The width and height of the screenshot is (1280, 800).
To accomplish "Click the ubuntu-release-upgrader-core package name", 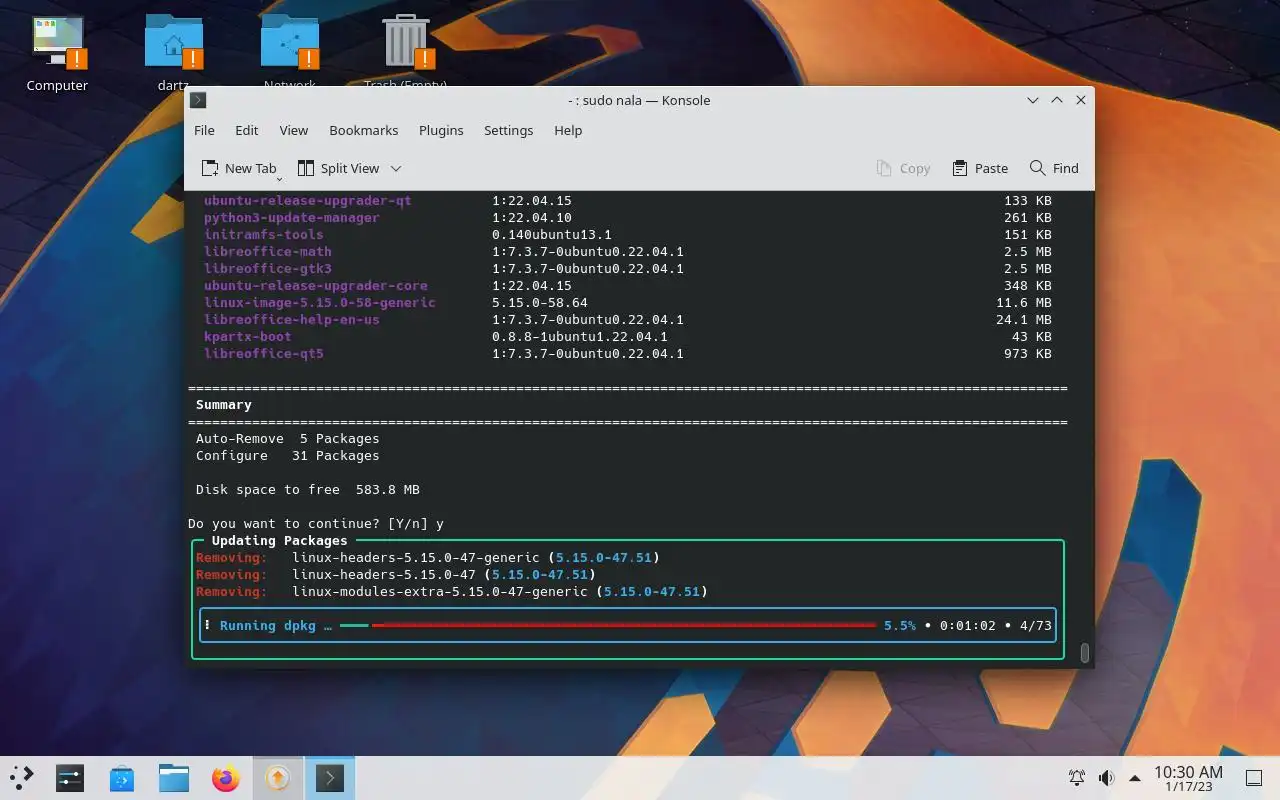I will tap(316, 285).
